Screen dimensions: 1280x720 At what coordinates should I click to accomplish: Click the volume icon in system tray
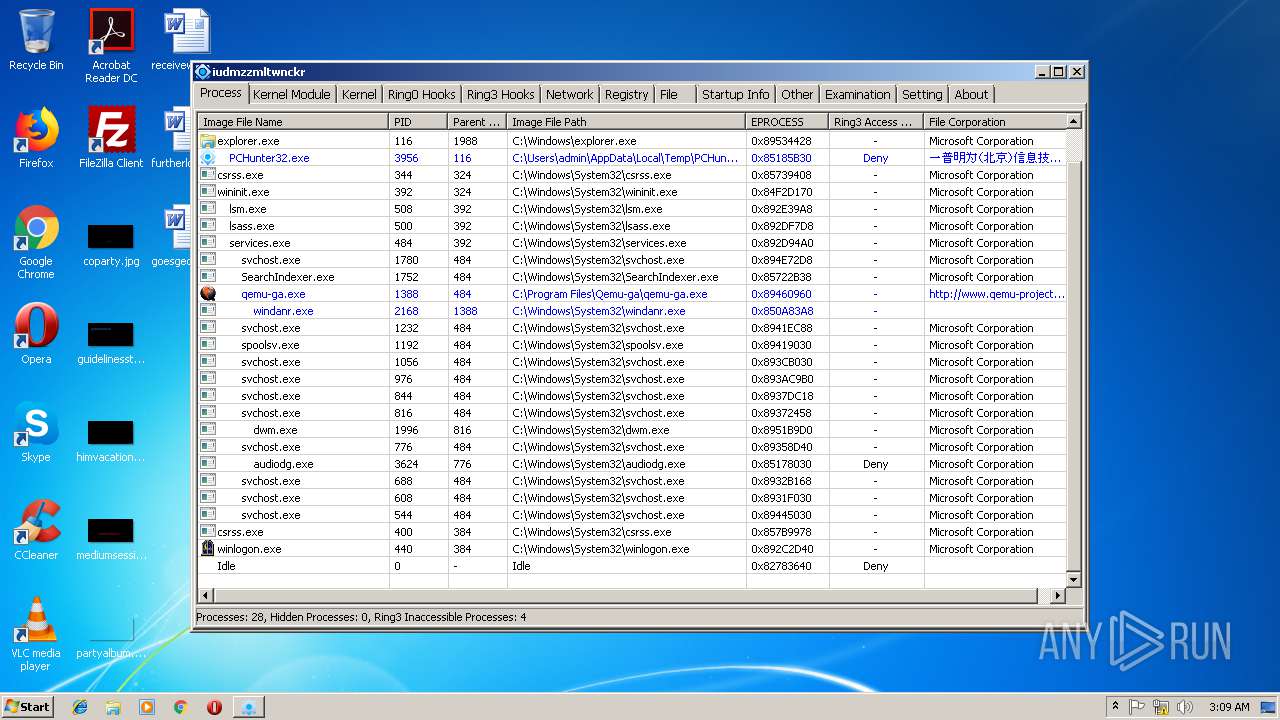click(1185, 707)
